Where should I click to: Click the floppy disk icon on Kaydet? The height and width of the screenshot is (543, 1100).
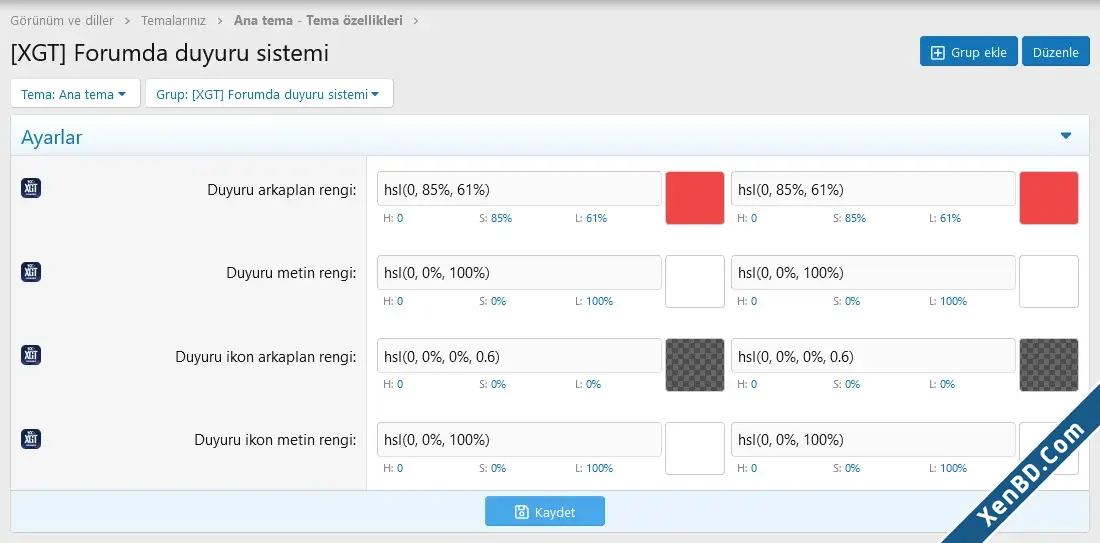pos(521,512)
